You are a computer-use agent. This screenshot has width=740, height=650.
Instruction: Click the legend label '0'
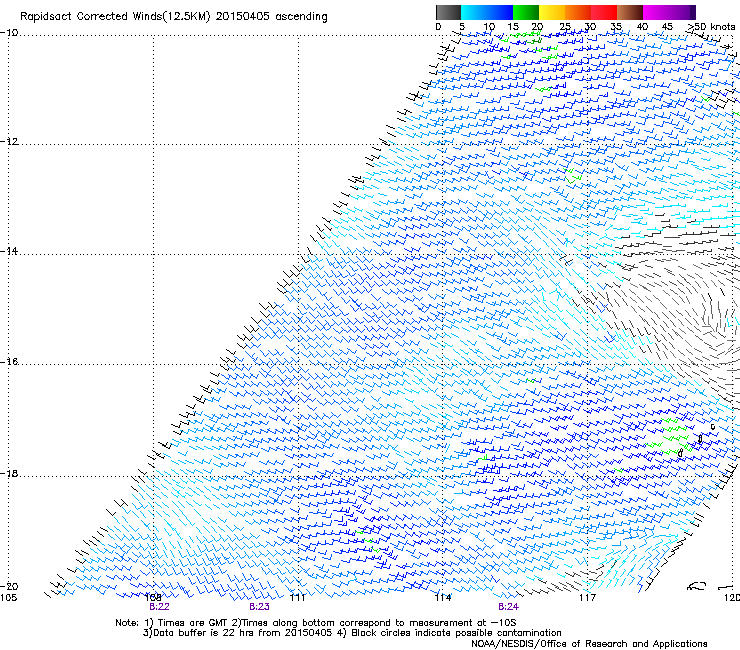point(438,27)
